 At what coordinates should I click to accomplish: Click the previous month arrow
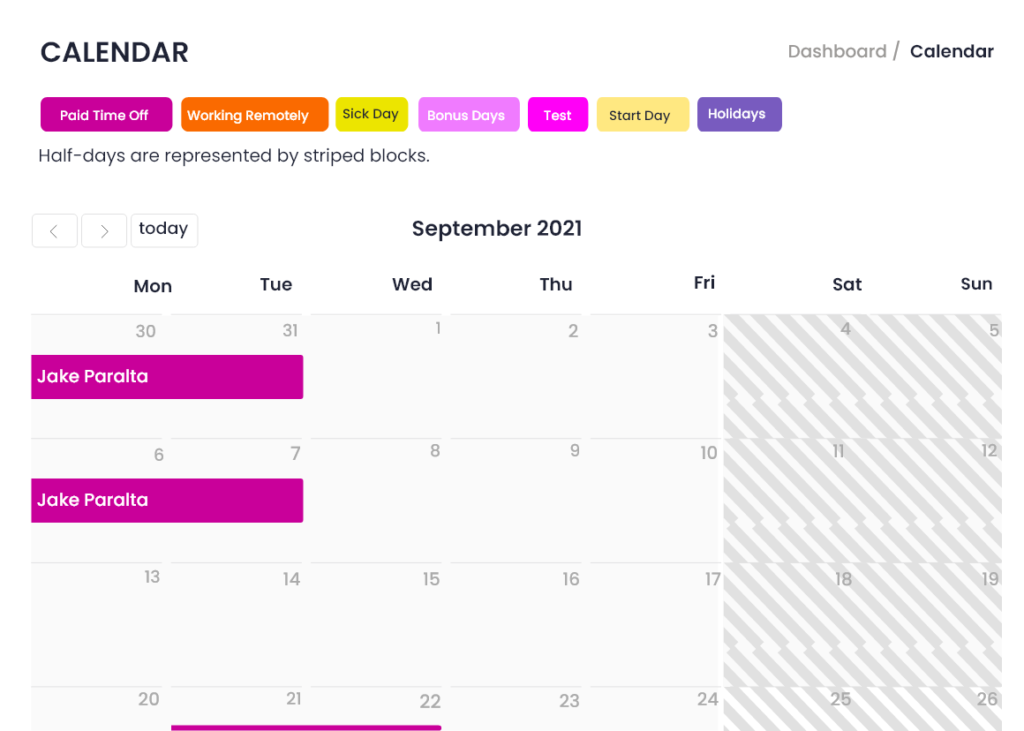click(x=54, y=230)
